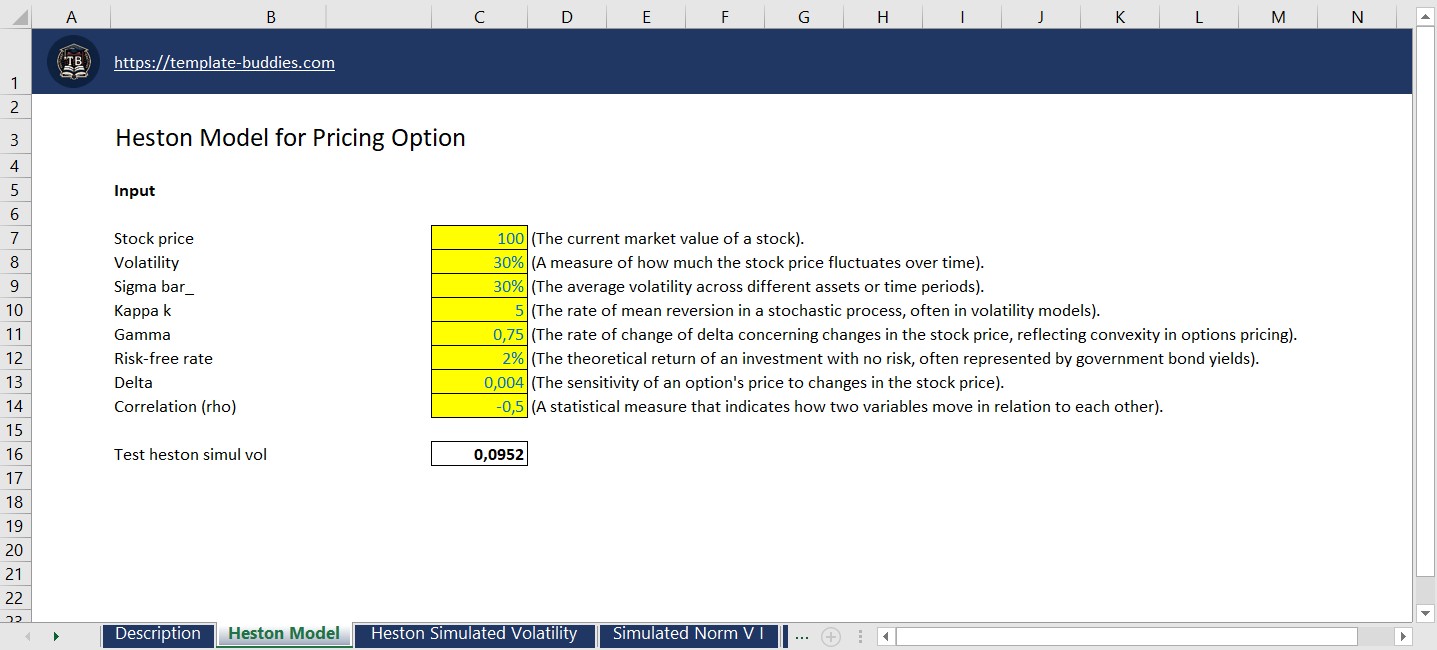
Task: Select the Simulated Norm V I tab
Action: (688, 633)
